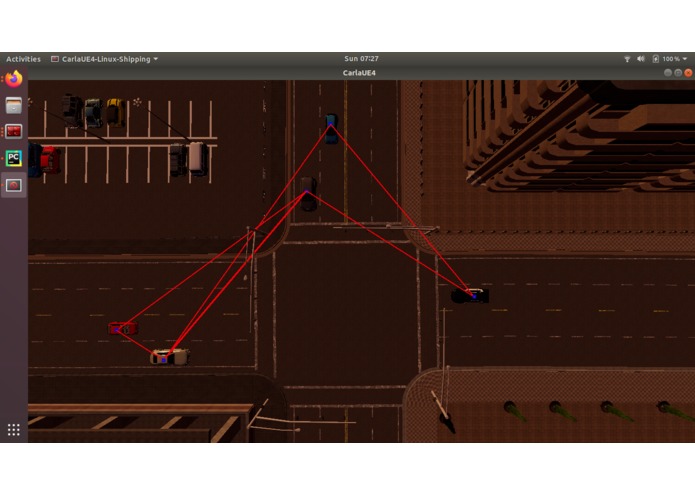Open Firefox from the dock
This screenshot has width=695, height=494.
pyautogui.click(x=14, y=79)
